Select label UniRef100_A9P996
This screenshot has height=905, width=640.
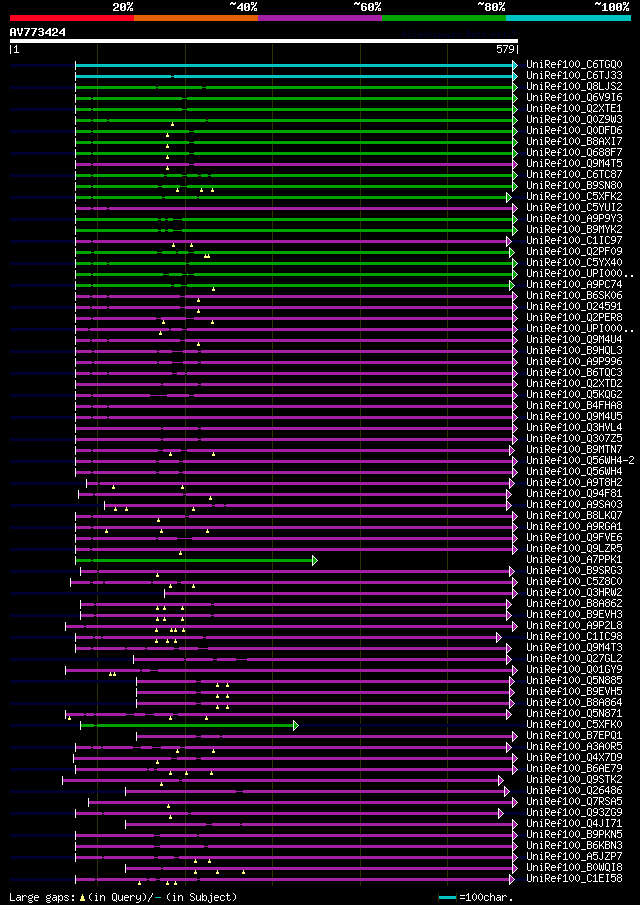coord(574,362)
